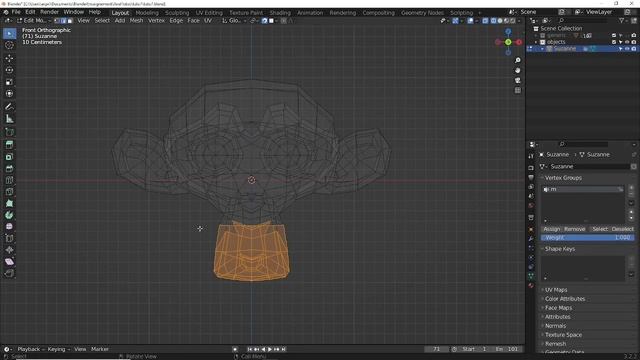The image size is (640, 360).
Task: Activate the Loop Cut tool
Action: pyautogui.click(x=9, y=180)
